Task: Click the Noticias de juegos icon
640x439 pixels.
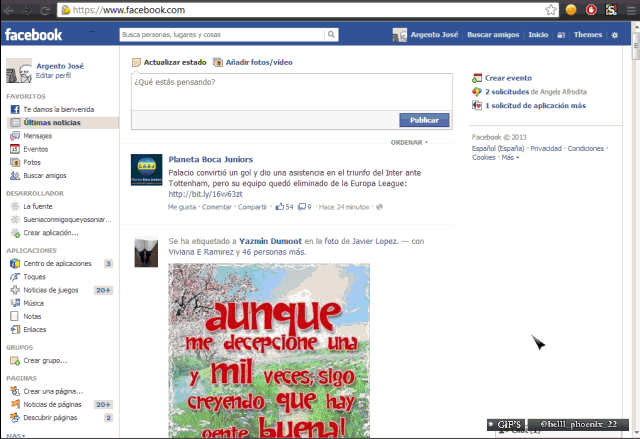Action: [x=15, y=290]
